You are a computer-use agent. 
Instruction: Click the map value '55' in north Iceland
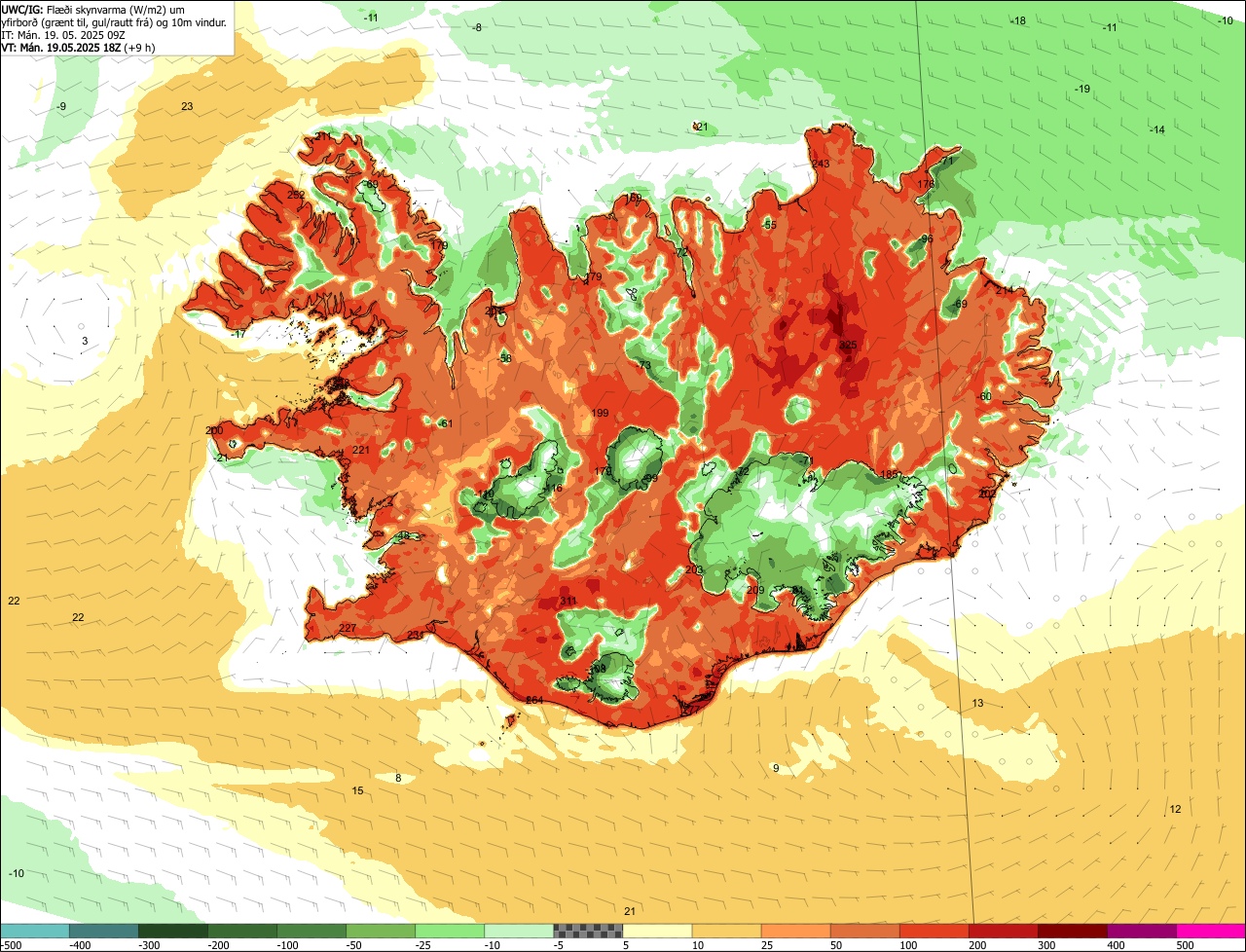[x=770, y=225]
